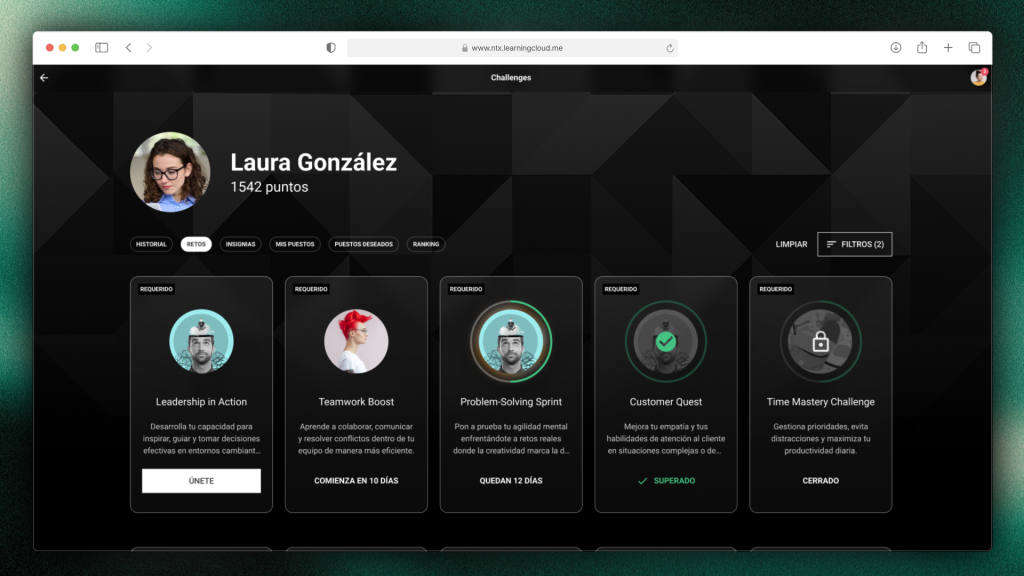Reload the page using refresh icon
Viewport: 1024px width, 576px height.
pos(669,48)
